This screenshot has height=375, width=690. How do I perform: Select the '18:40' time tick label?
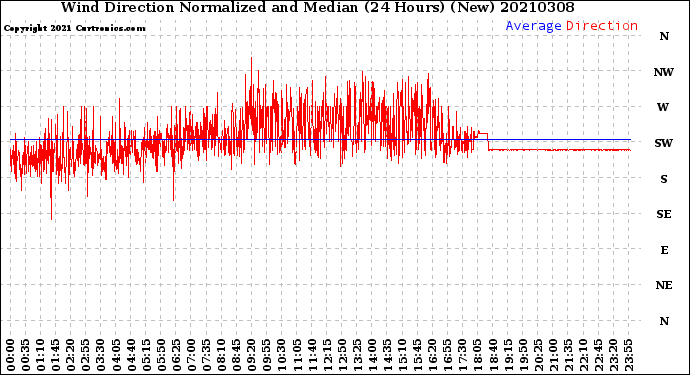[492, 355]
